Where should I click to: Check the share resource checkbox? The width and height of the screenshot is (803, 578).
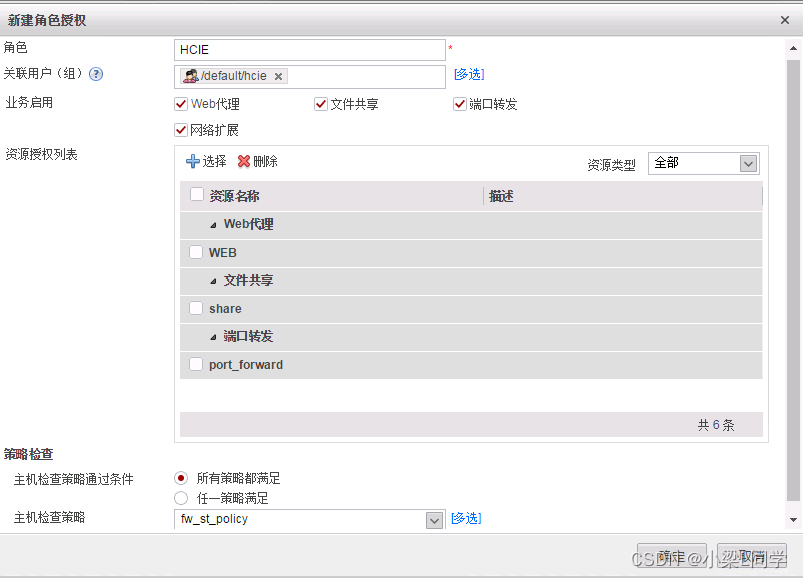[196, 308]
